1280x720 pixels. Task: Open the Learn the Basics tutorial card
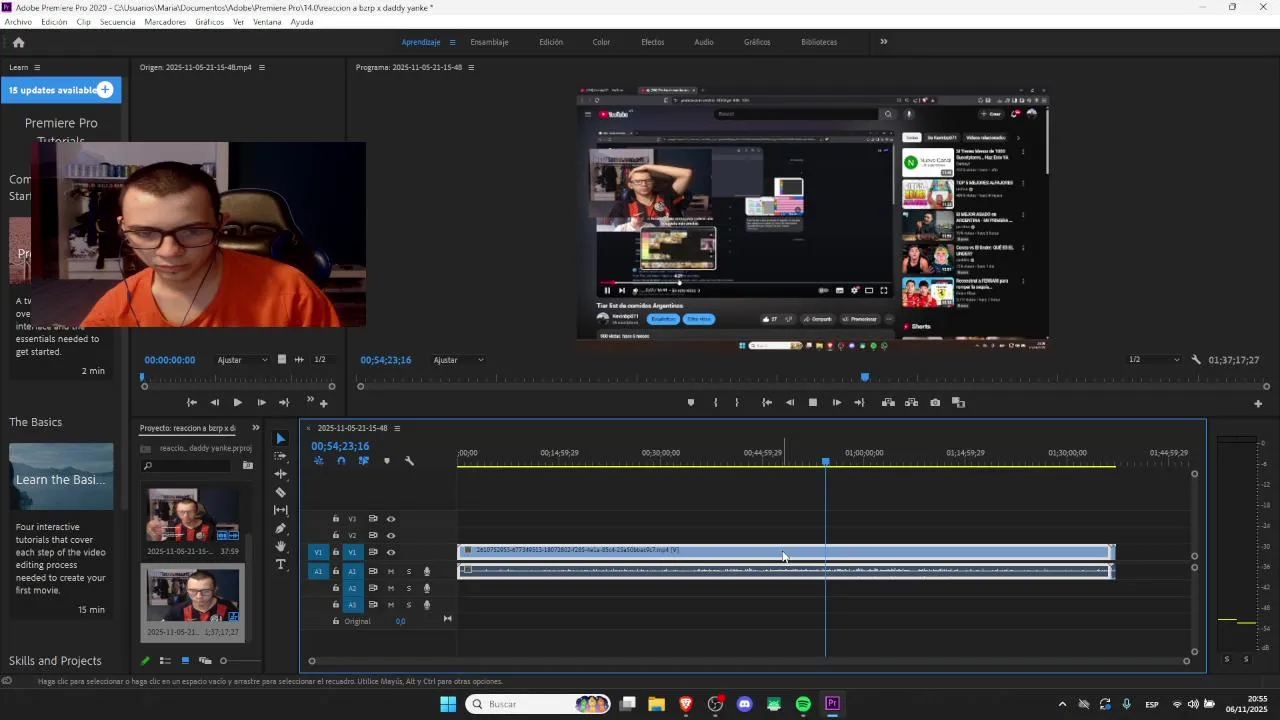pos(61,477)
